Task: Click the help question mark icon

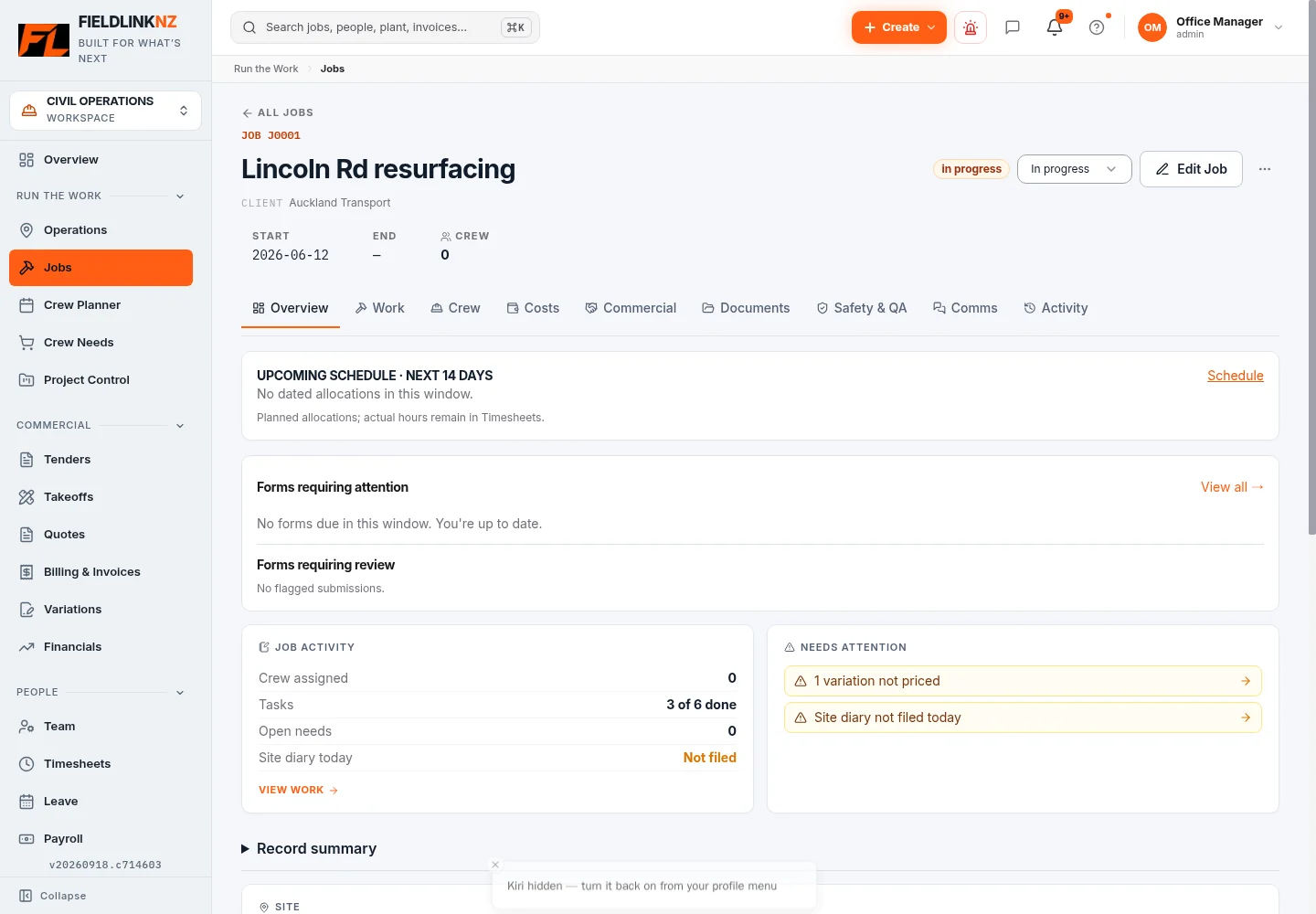Action: pos(1097,27)
